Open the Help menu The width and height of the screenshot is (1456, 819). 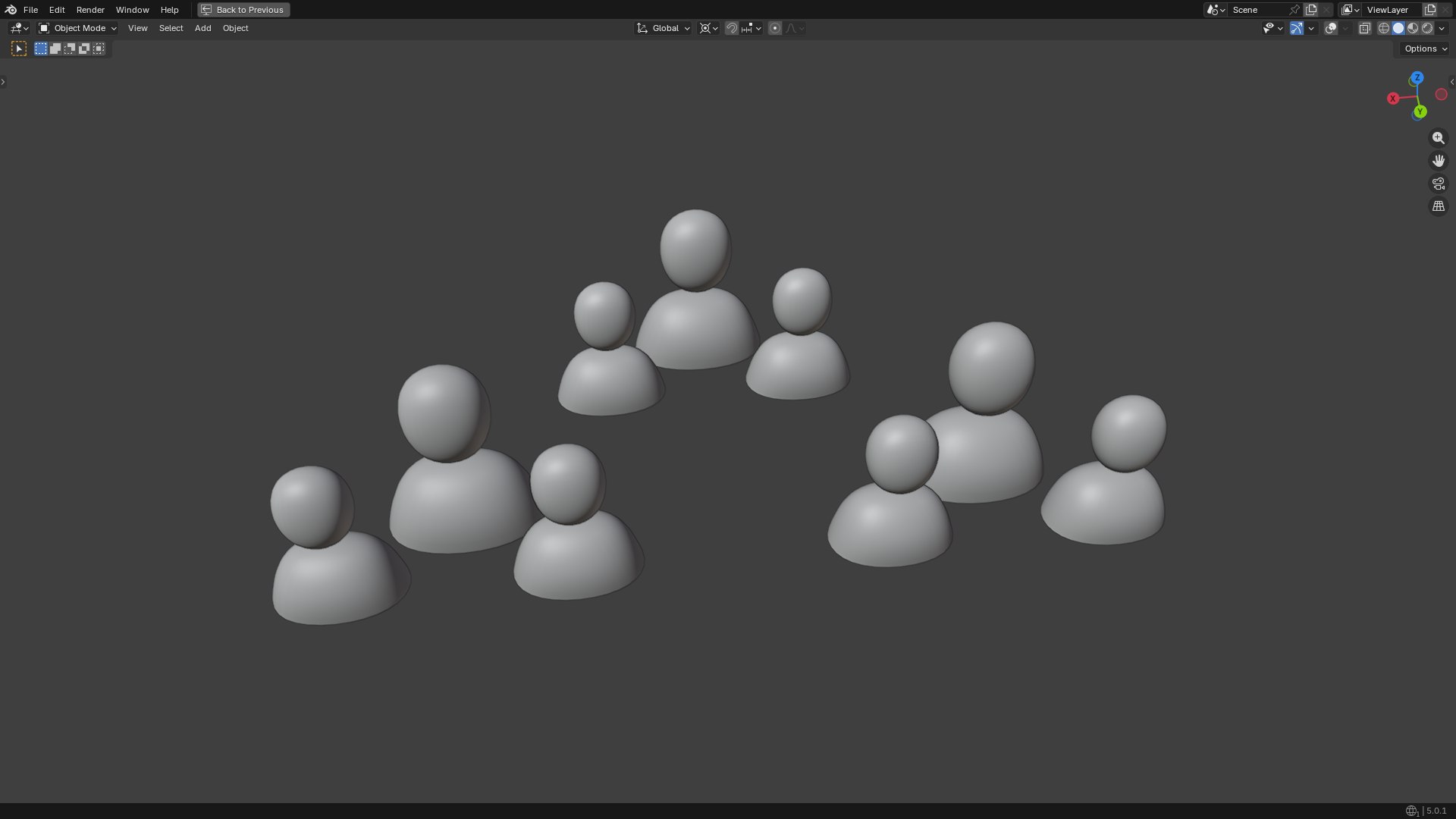click(x=169, y=10)
